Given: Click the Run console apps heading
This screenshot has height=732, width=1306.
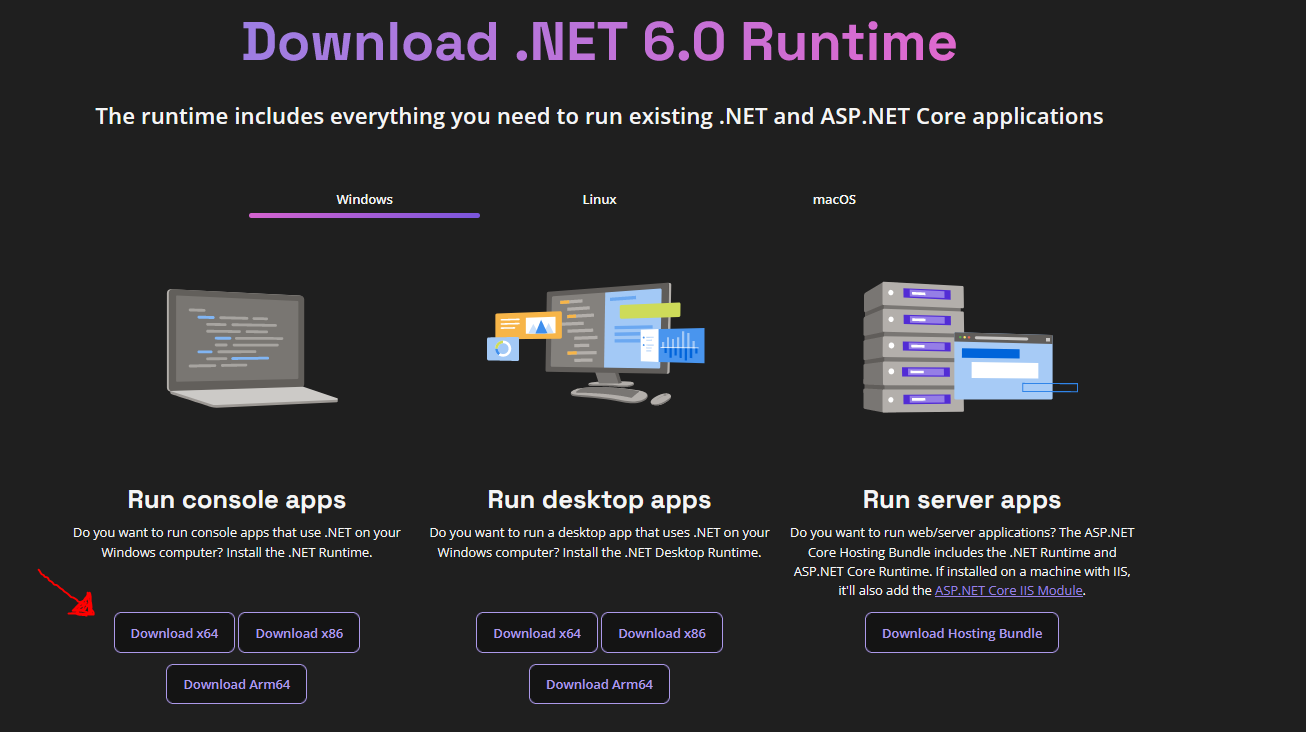Looking at the screenshot, I should pyautogui.click(x=237, y=500).
